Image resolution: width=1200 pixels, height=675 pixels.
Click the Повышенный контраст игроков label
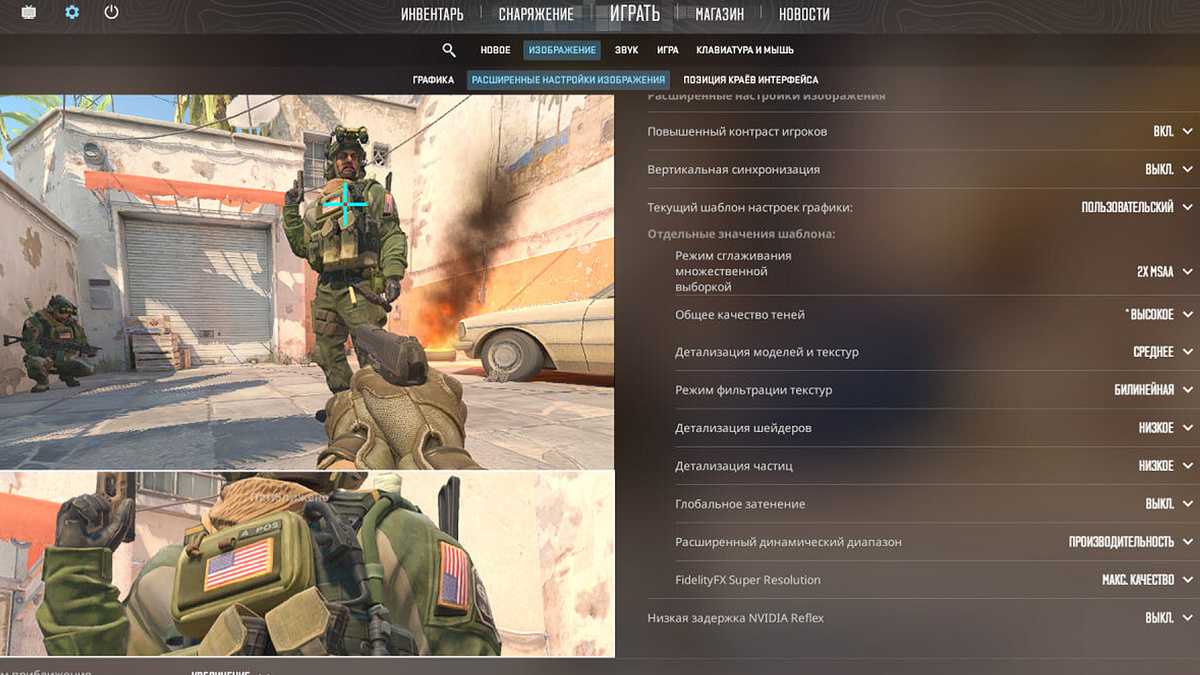737,131
